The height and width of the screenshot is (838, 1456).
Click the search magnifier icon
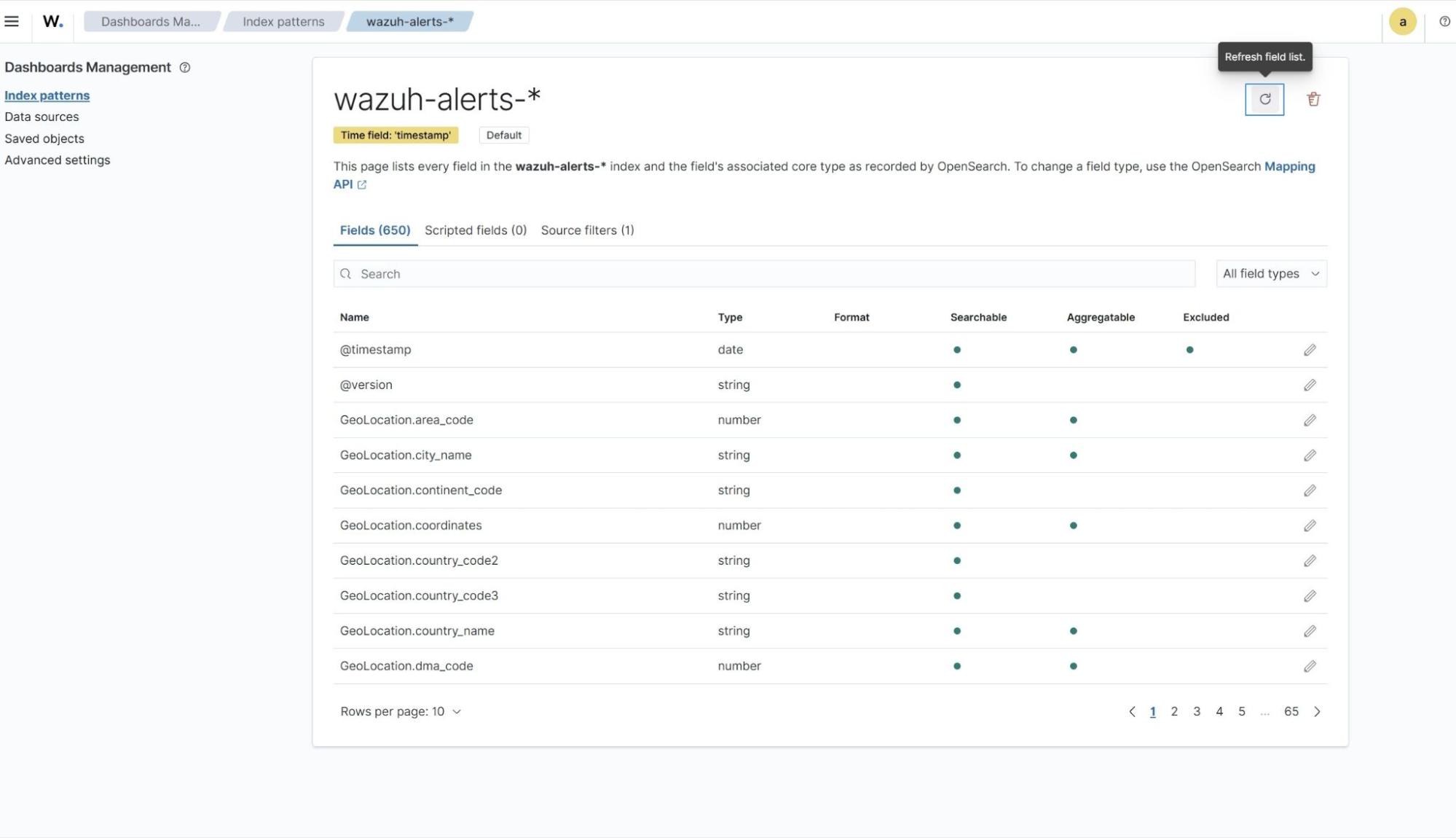[x=345, y=274]
